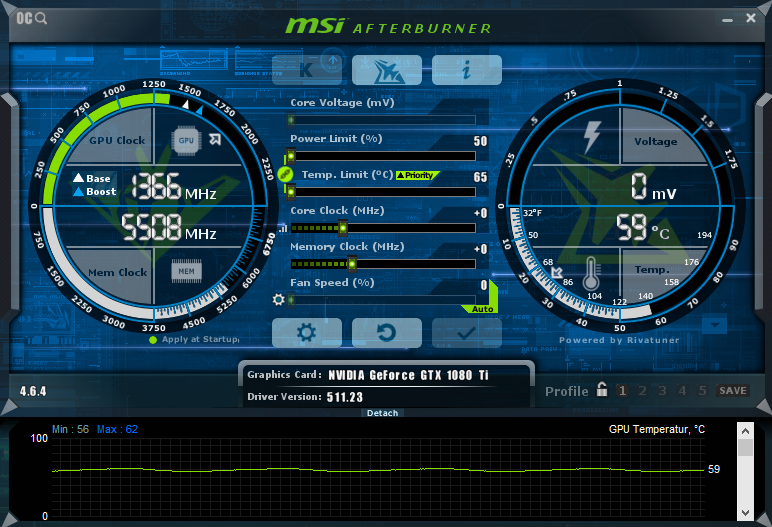Viewport: 772px width, 527px height.
Task: Click Powered by Rivatuner text
Action: pos(619,340)
